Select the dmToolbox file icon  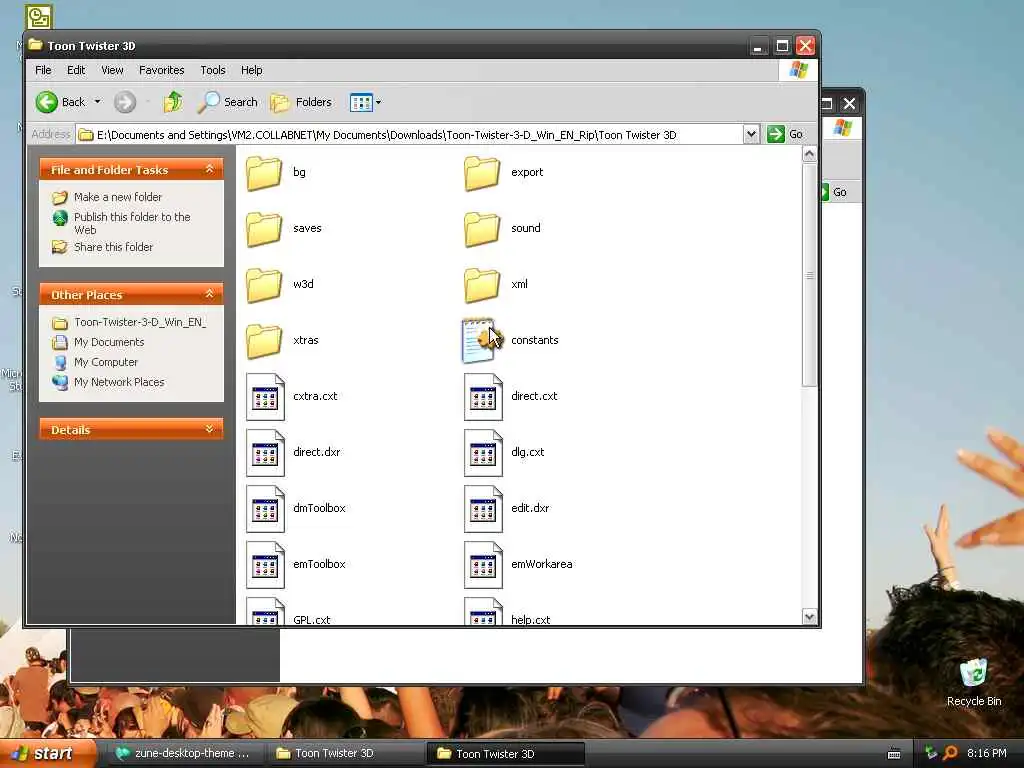point(265,509)
